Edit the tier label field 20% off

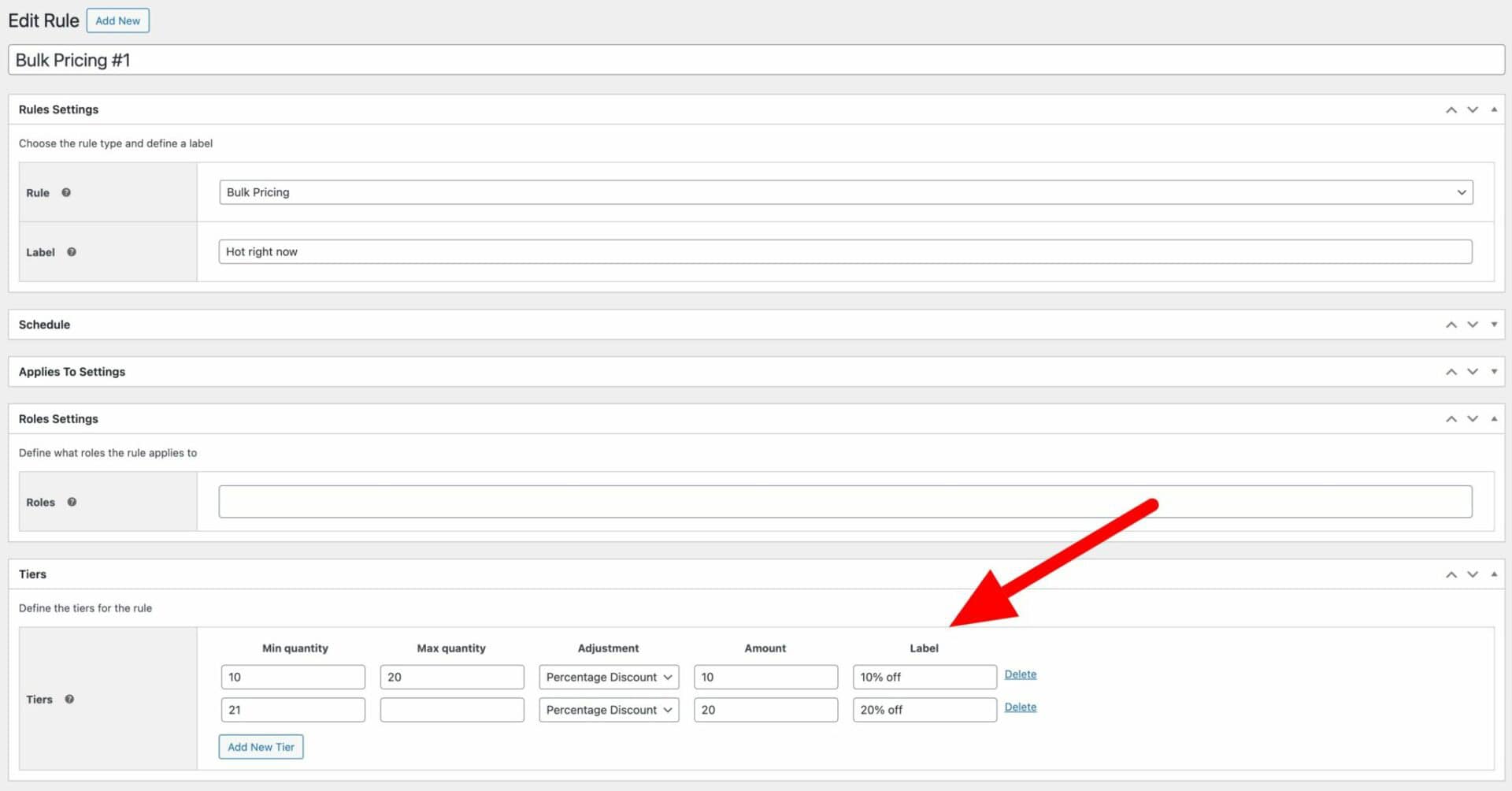click(925, 710)
